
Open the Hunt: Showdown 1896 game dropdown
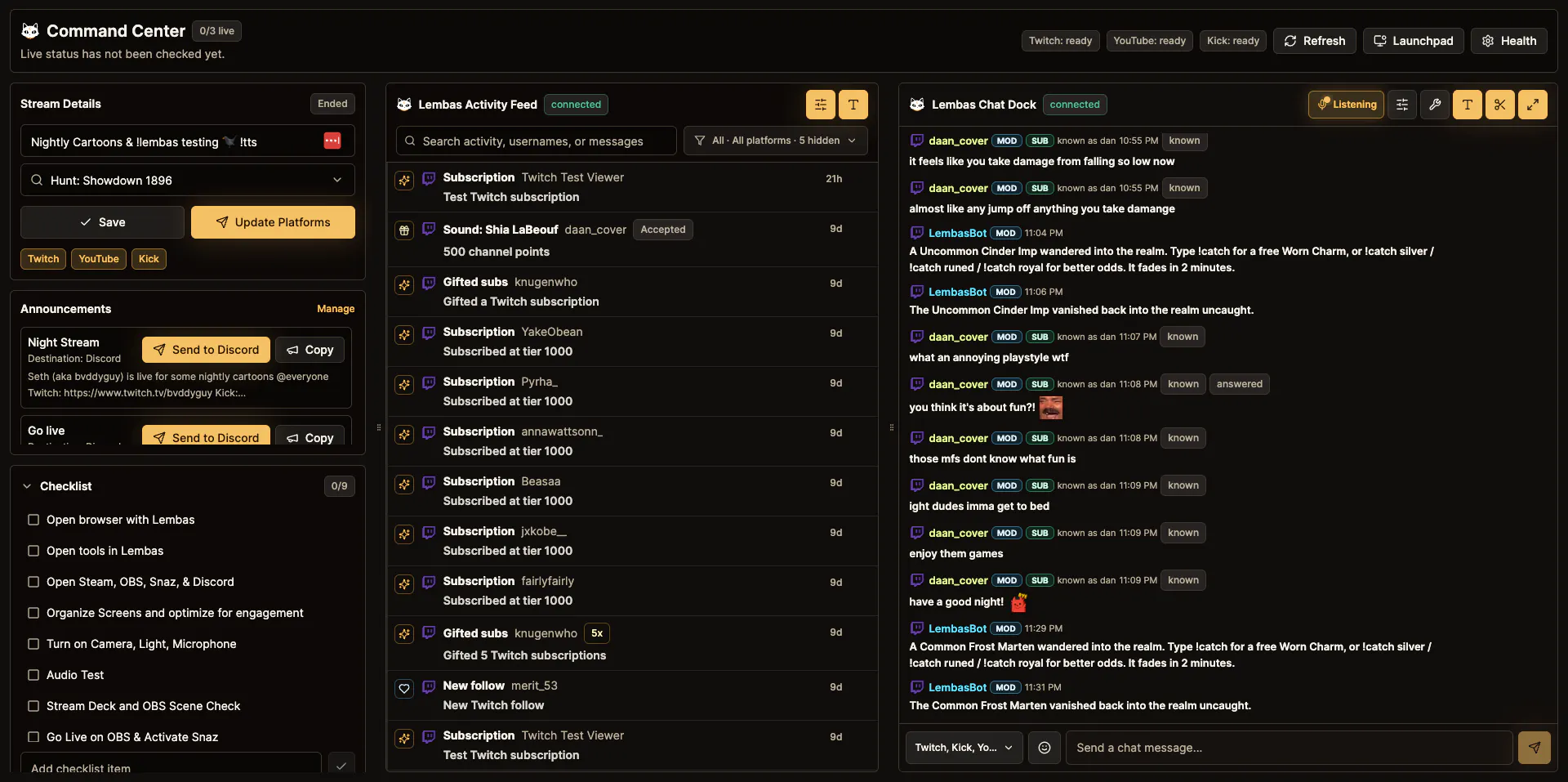point(188,180)
